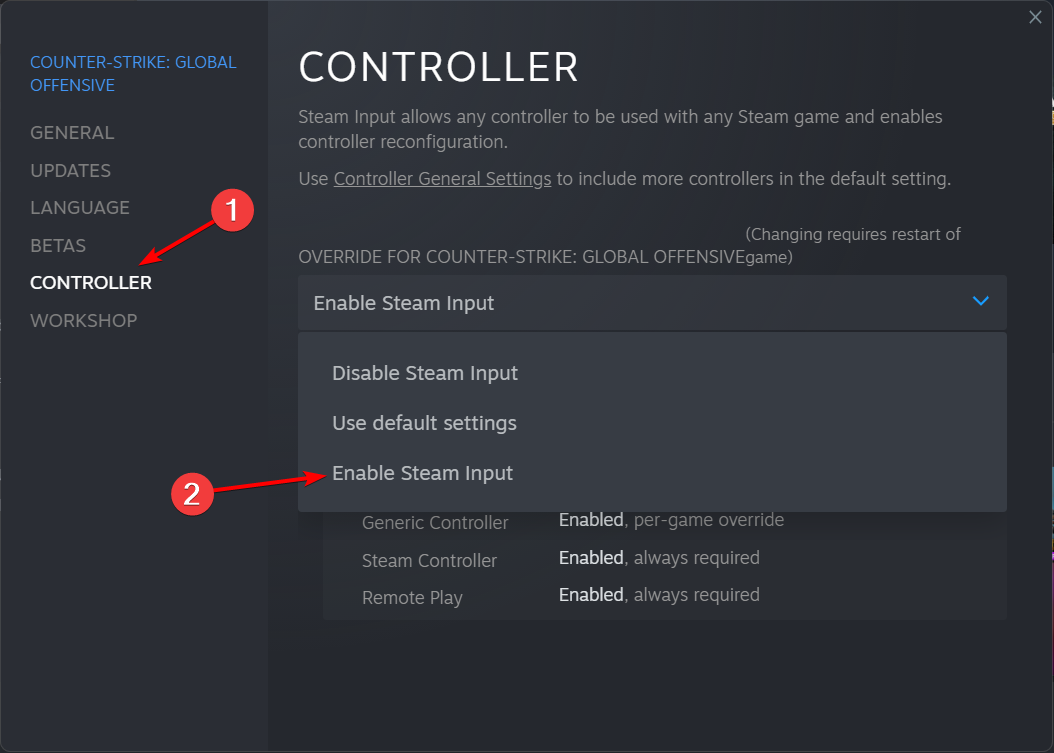This screenshot has width=1054, height=753.
Task: Open the Workshop section
Action: click(x=83, y=321)
